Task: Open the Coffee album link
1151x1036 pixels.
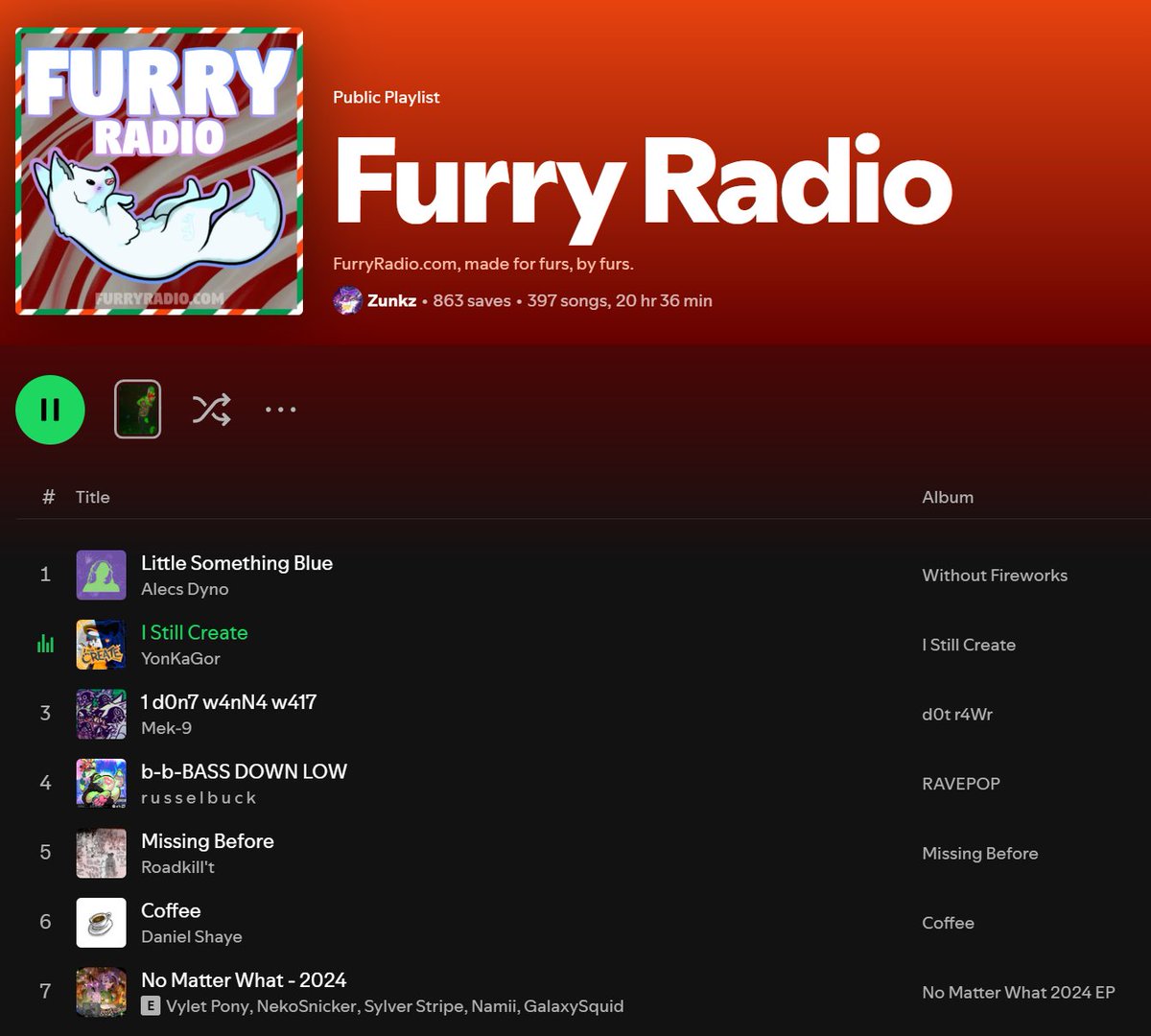Action: (948, 923)
